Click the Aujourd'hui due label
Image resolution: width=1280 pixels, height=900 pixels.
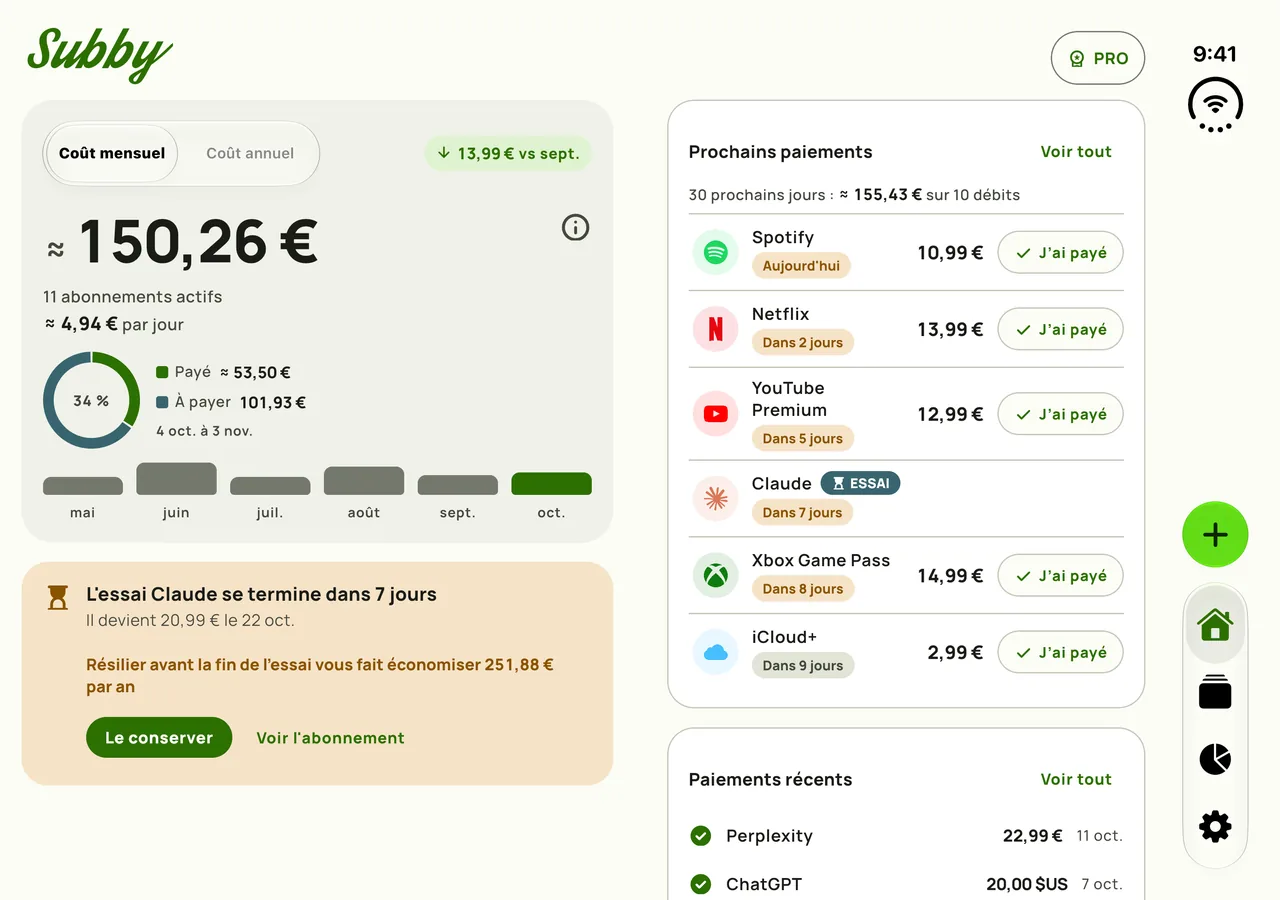[x=801, y=266]
